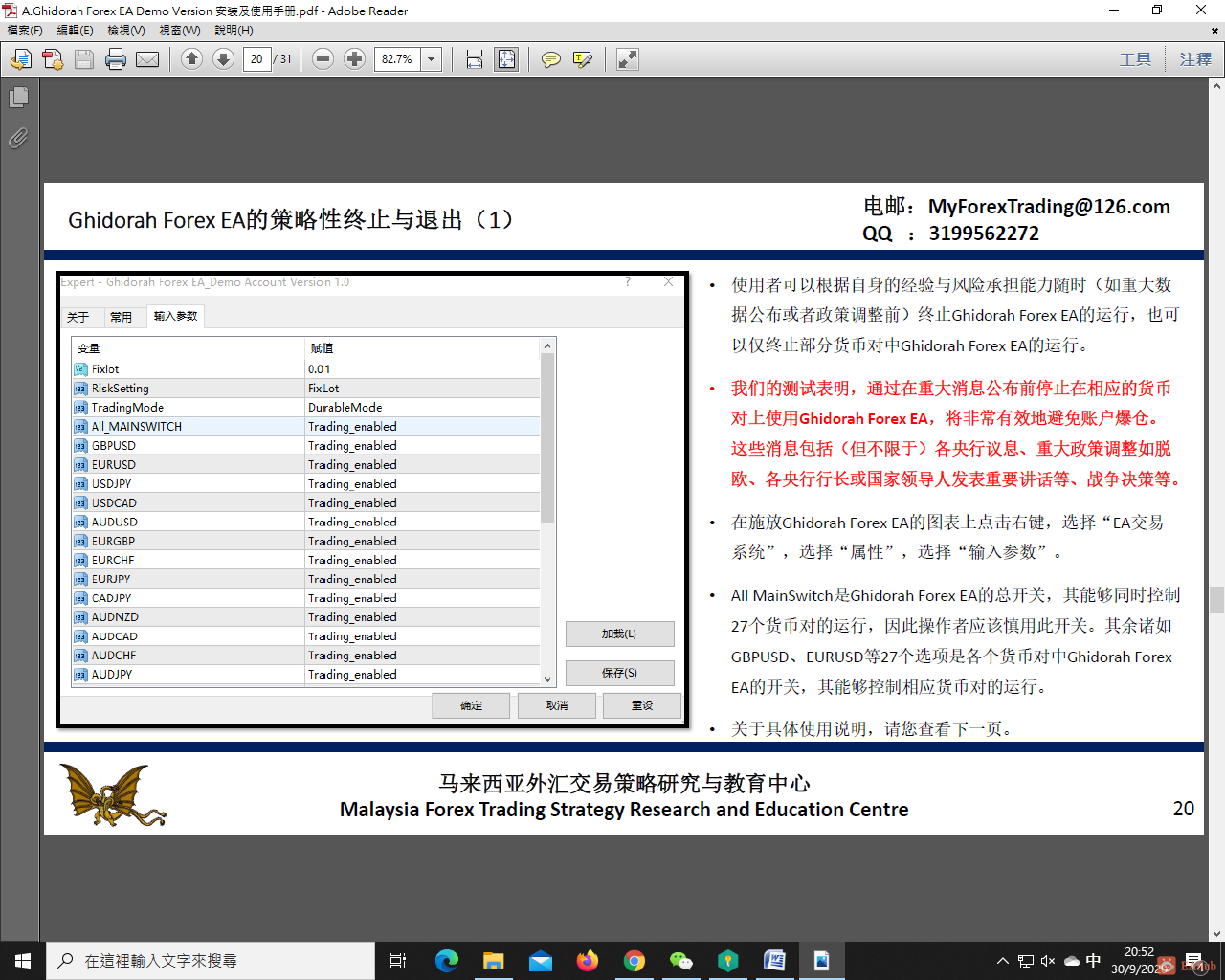The width and height of the screenshot is (1225, 980).
Task: Click the page footer text 'Malaysia Forex Trading Strategy Research and Education Centre'
Action: (x=624, y=811)
